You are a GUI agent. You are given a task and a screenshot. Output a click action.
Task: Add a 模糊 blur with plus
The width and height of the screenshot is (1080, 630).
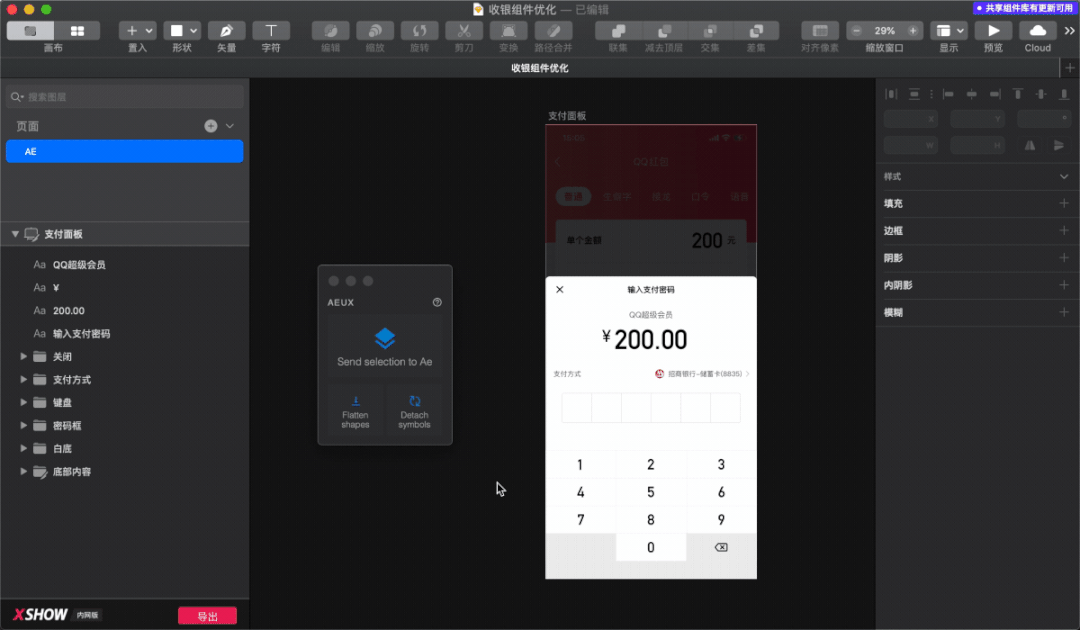(x=1064, y=312)
